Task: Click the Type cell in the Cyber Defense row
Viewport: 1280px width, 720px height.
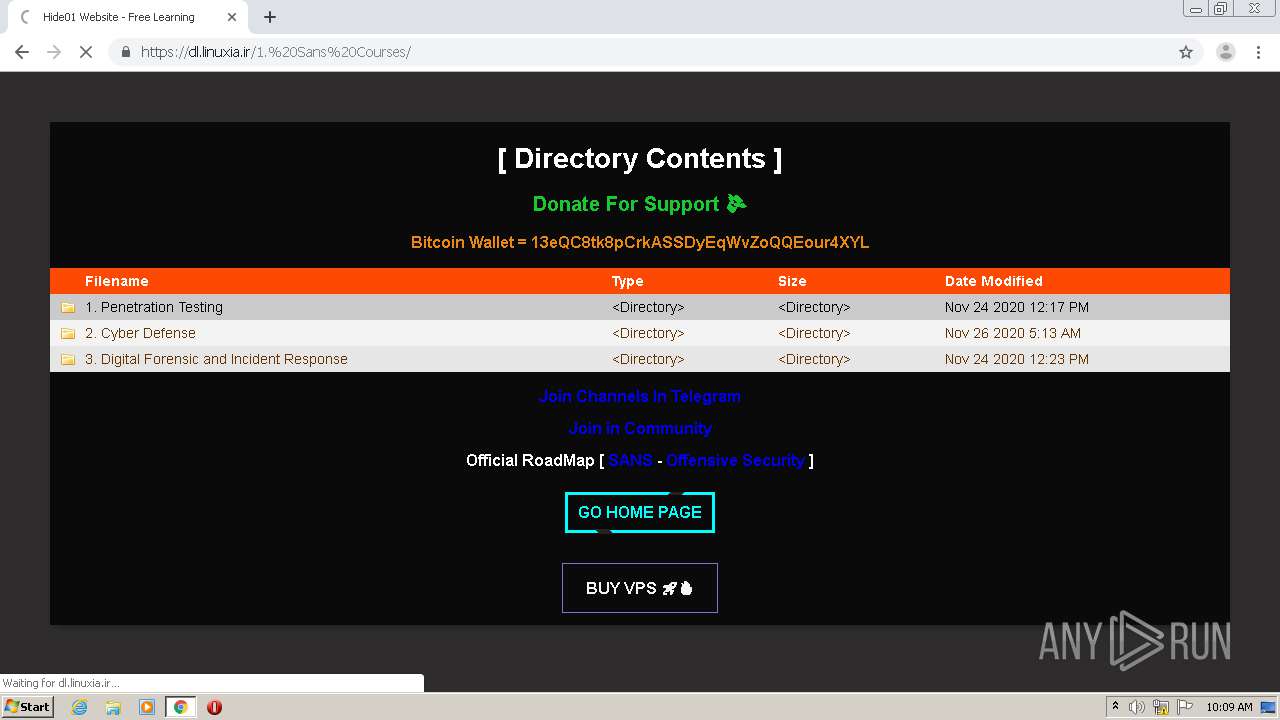Action: [x=648, y=333]
